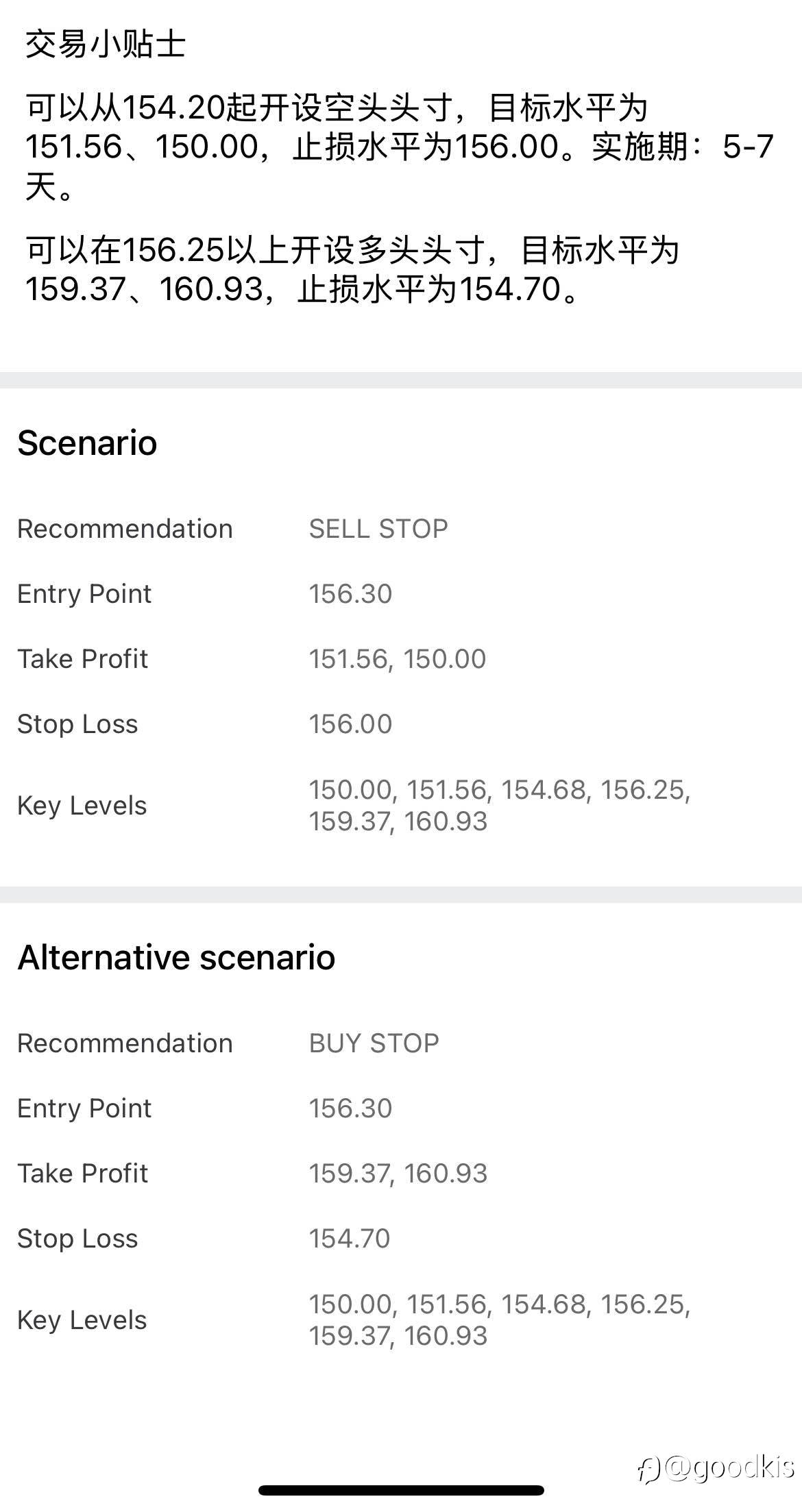This screenshot has height=1512, width=802.
Task: Tap Key Levels label in the first Scenario
Action: tap(82, 806)
